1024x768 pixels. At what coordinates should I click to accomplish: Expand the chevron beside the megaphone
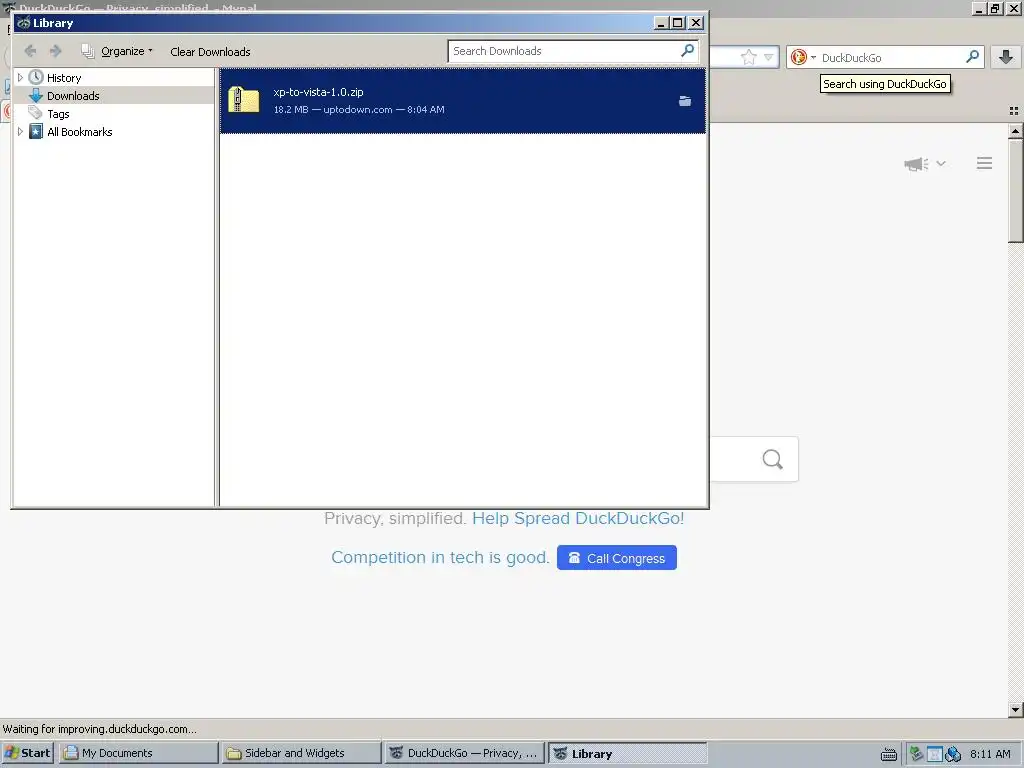[x=941, y=163]
